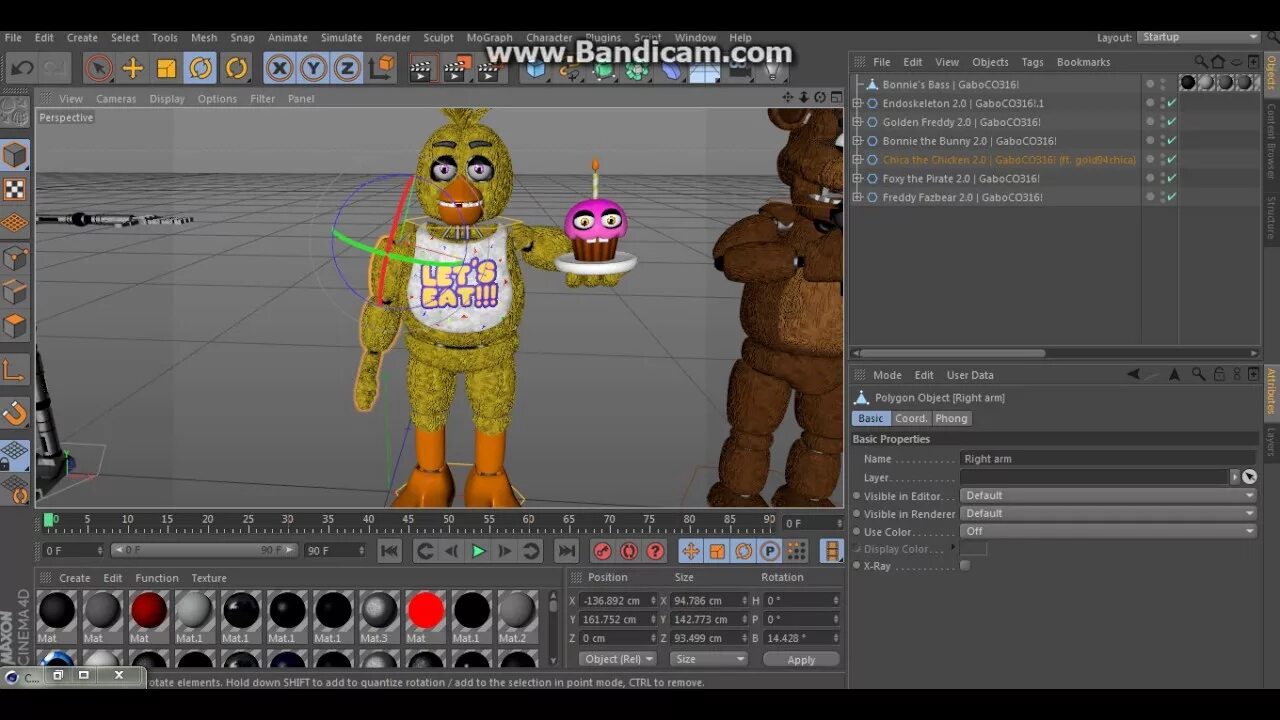
Task: Open the Mesh menu
Action: [x=204, y=38]
